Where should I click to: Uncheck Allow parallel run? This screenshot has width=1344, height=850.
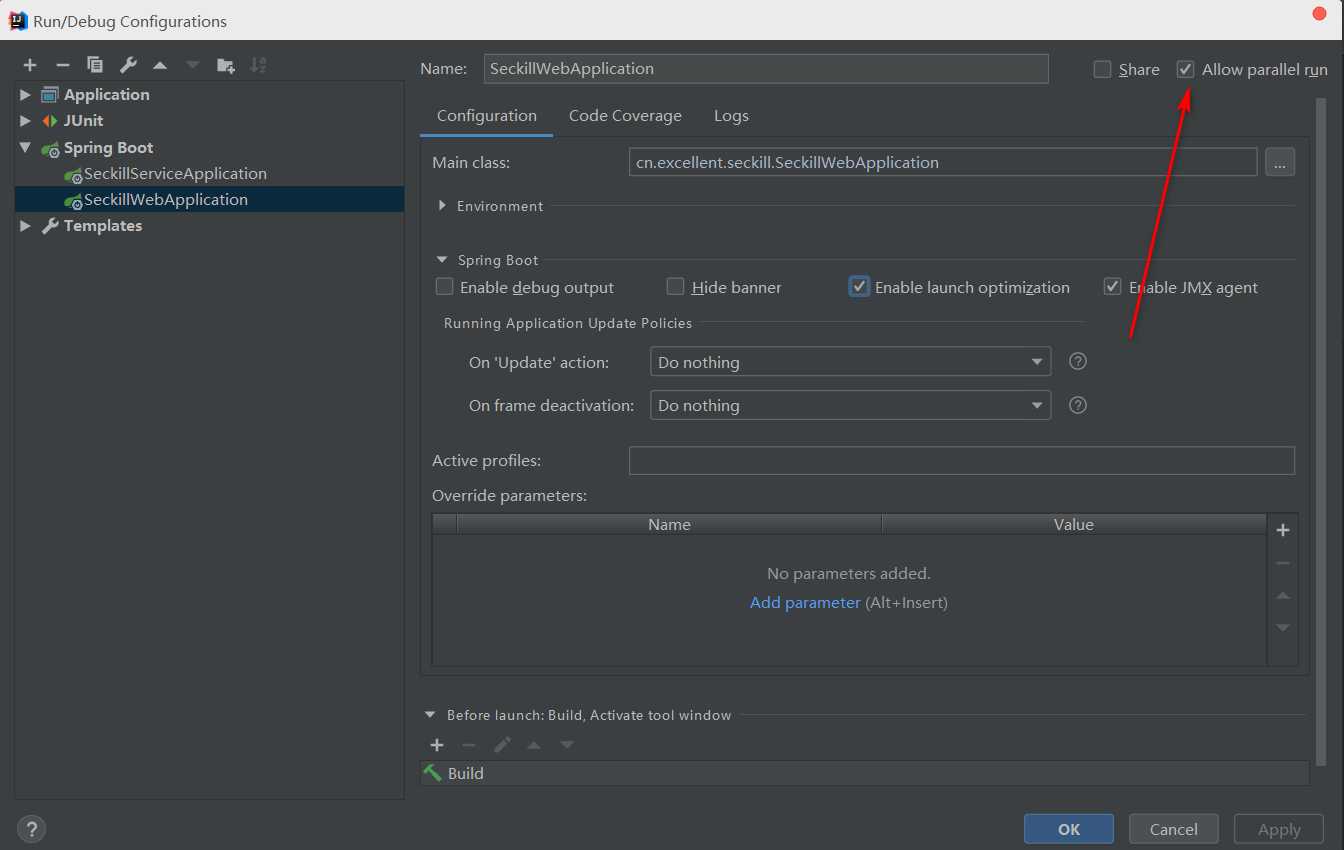tap(1185, 69)
